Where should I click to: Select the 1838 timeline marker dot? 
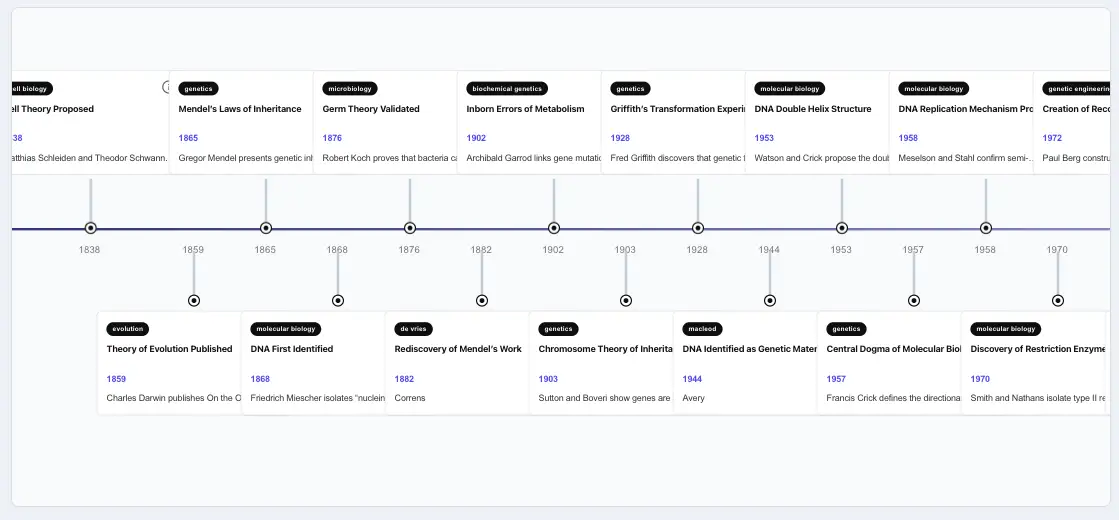pyautogui.click(x=90, y=228)
